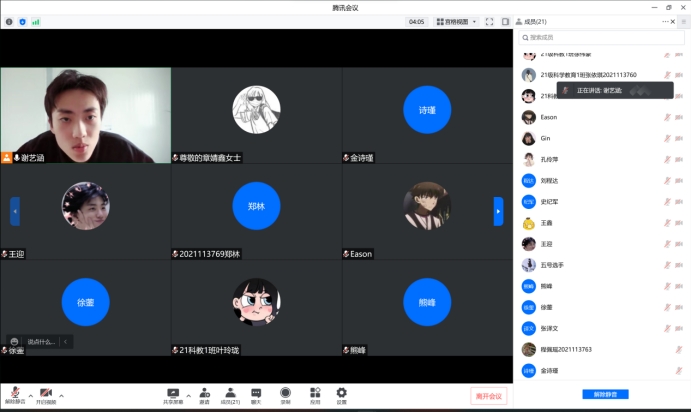Open the invite participants icon

(x=203, y=393)
